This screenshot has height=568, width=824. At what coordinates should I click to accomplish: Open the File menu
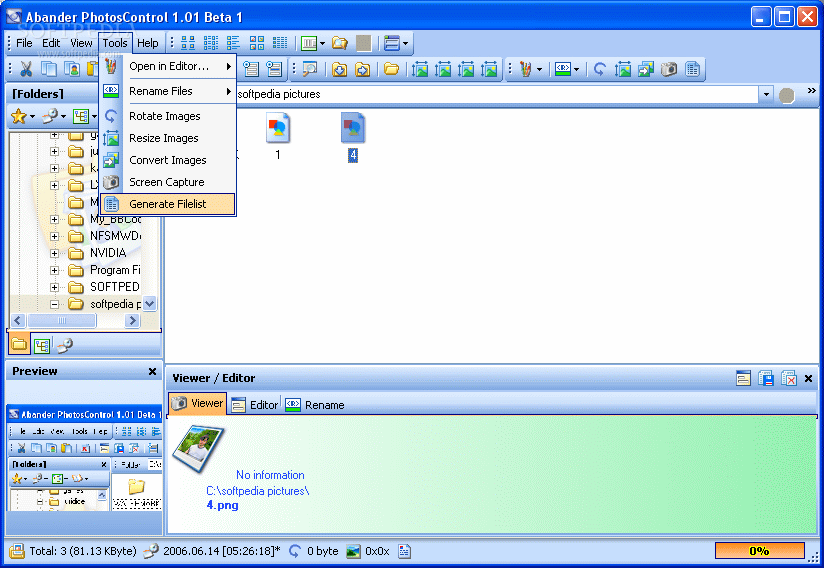pos(24,43)
